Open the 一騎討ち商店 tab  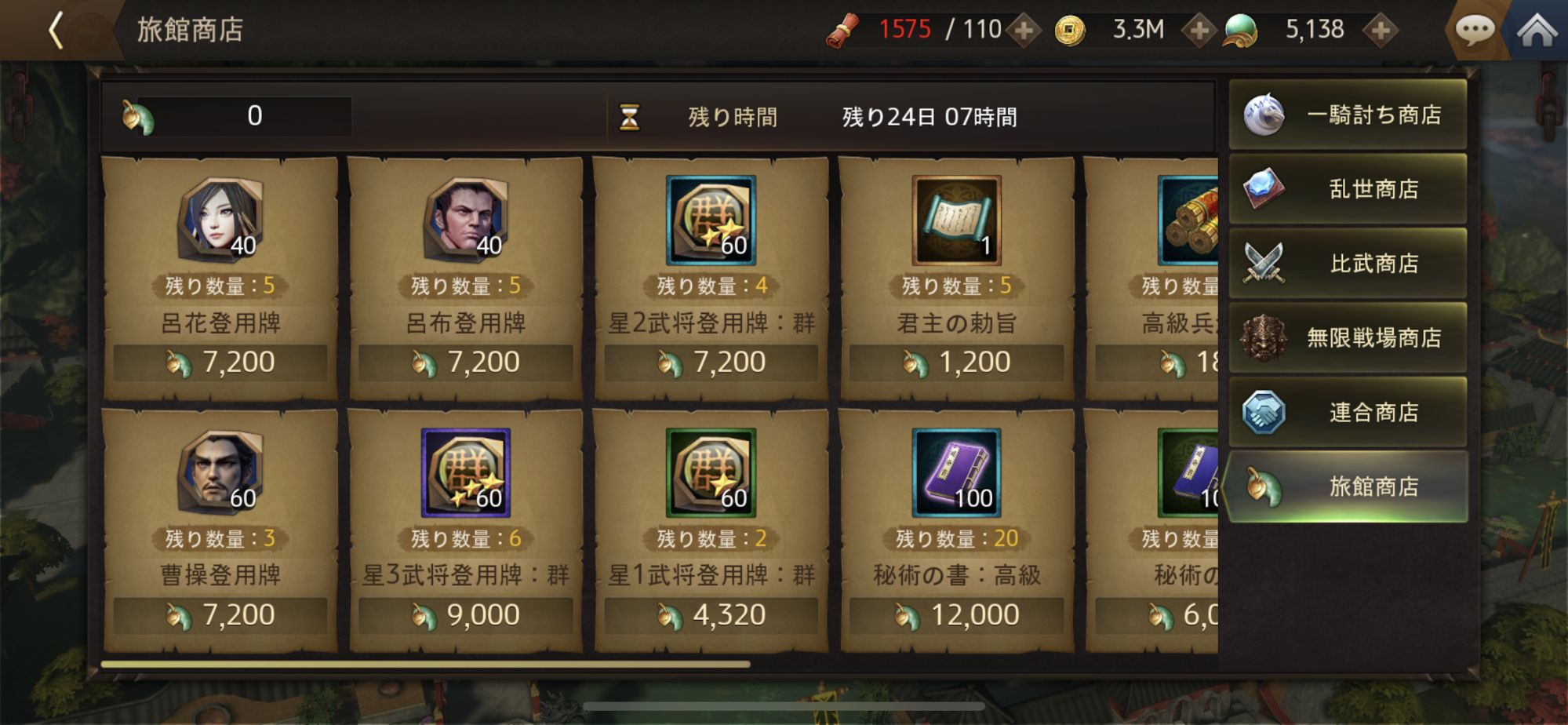point(1348,115)
